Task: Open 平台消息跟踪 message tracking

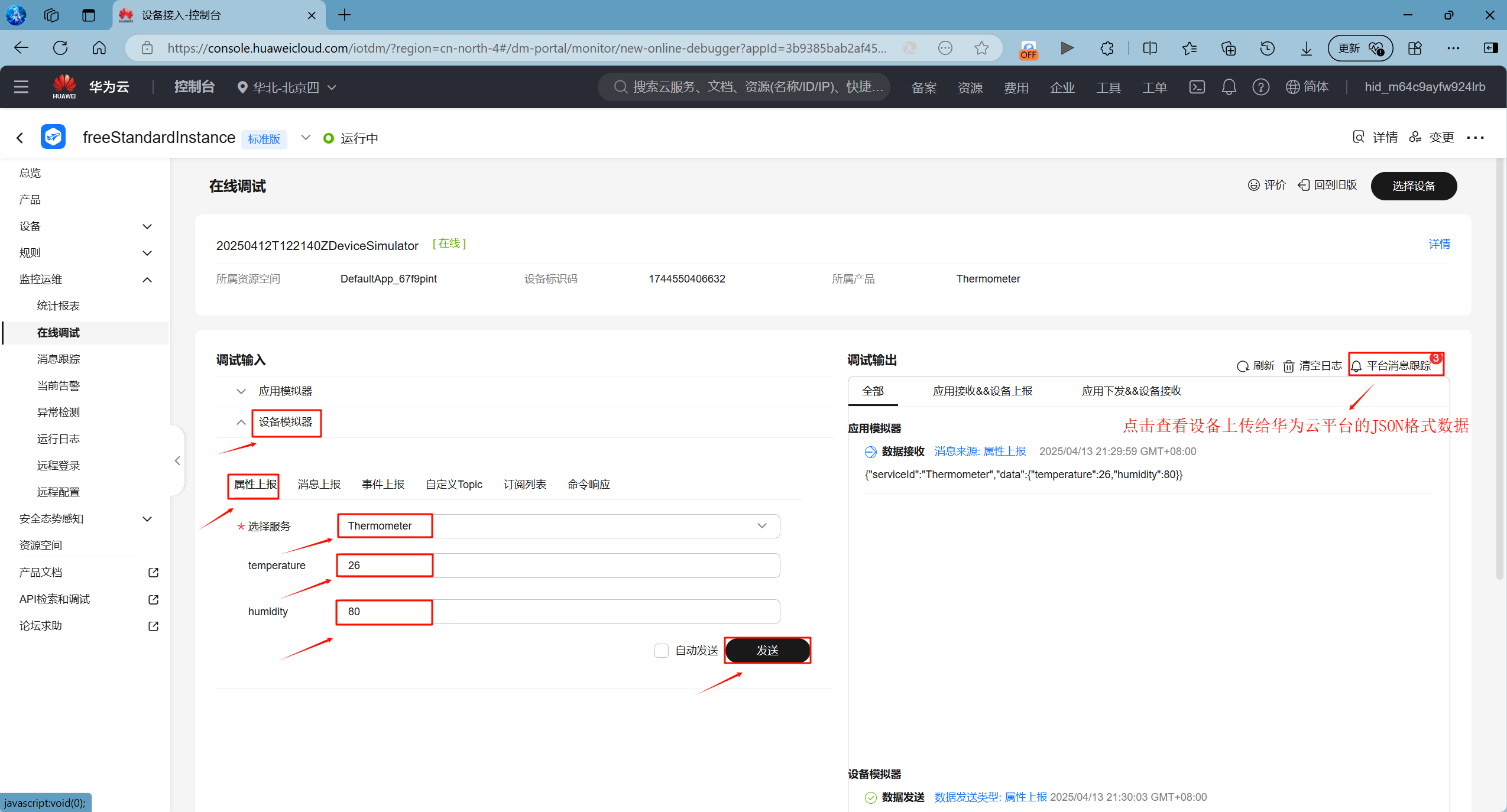Action: click(x=1396, y=365)
